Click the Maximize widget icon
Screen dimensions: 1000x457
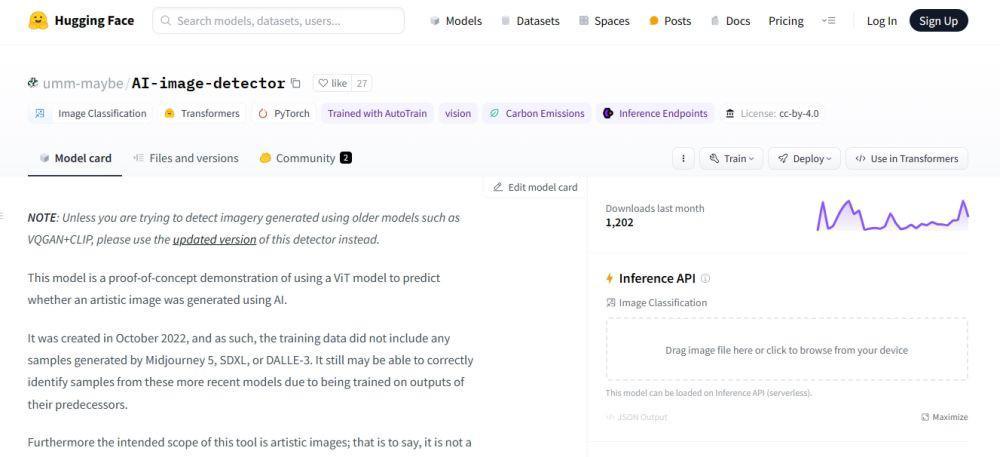click(x=925, y=417)
